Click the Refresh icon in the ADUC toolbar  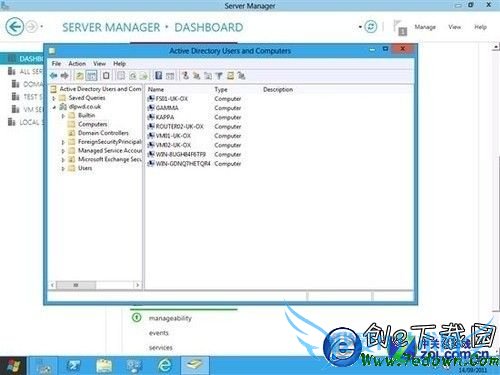[133, 76]
